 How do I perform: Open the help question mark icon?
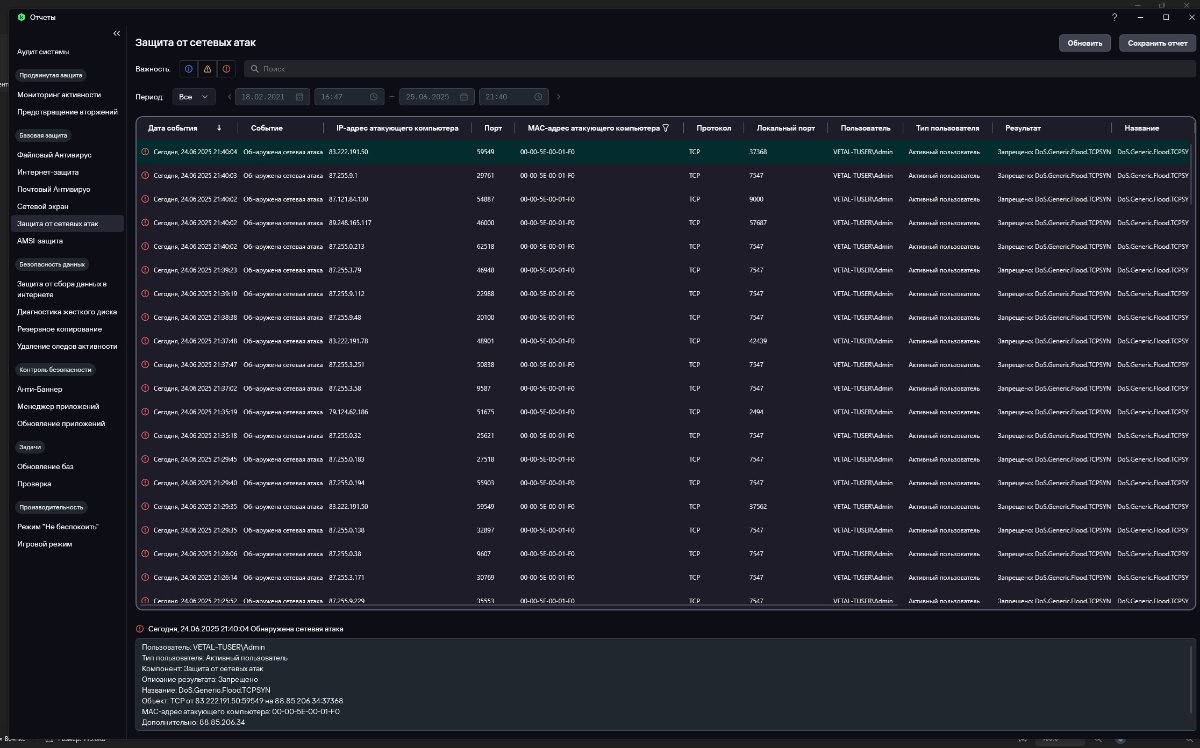(1115, 17)
